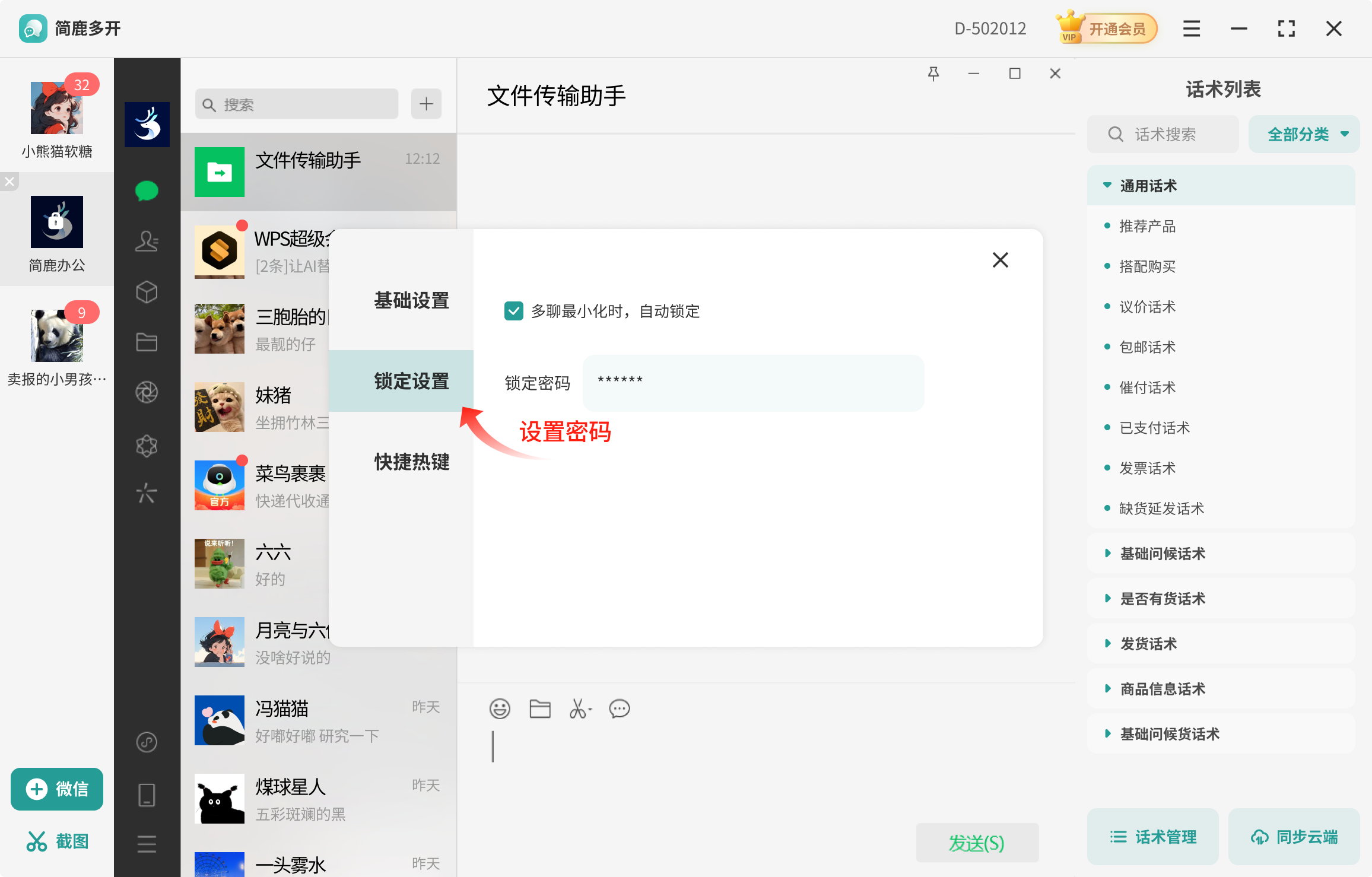This screenshot has height=877, width=1372.
Task: Open the hamburger menu in the title bar
Action: [1190, 28]
